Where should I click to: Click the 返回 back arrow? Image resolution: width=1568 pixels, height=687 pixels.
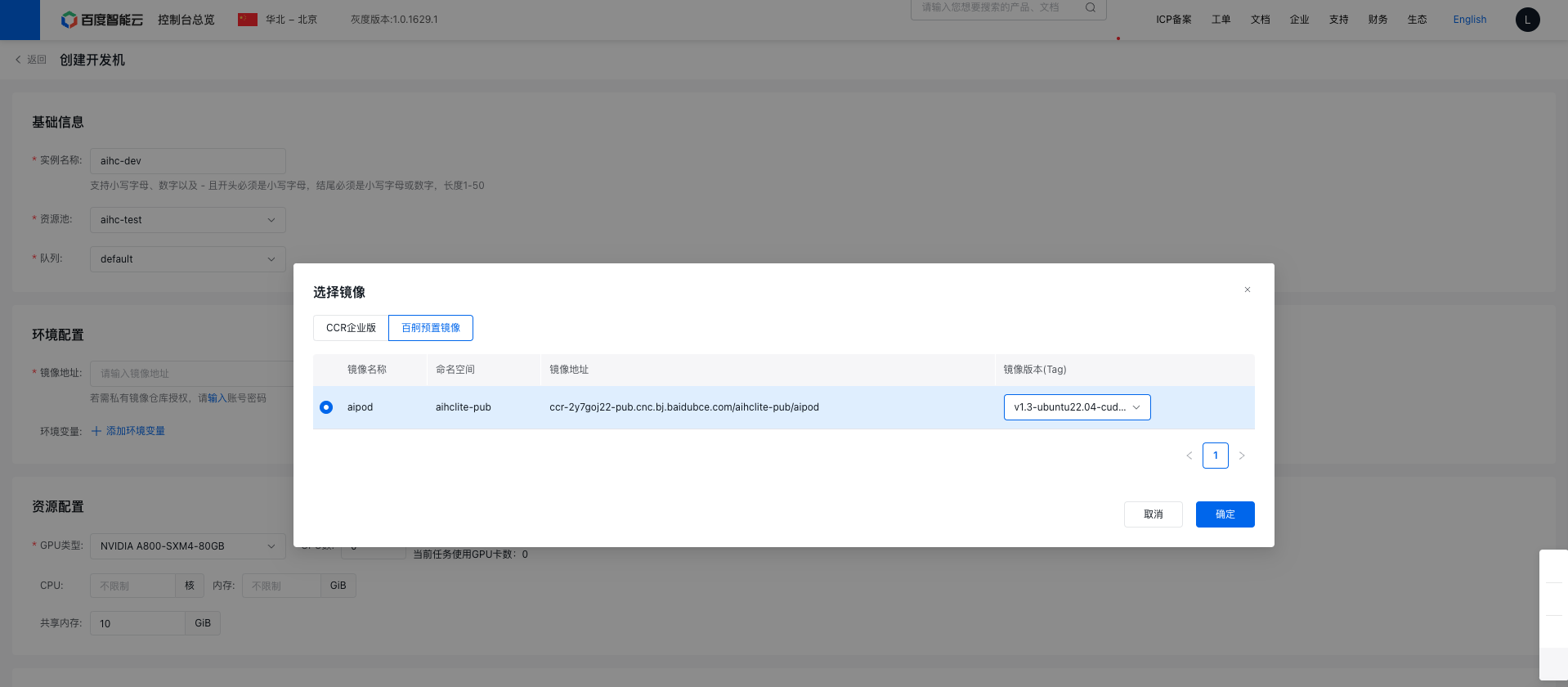[18, 60]
